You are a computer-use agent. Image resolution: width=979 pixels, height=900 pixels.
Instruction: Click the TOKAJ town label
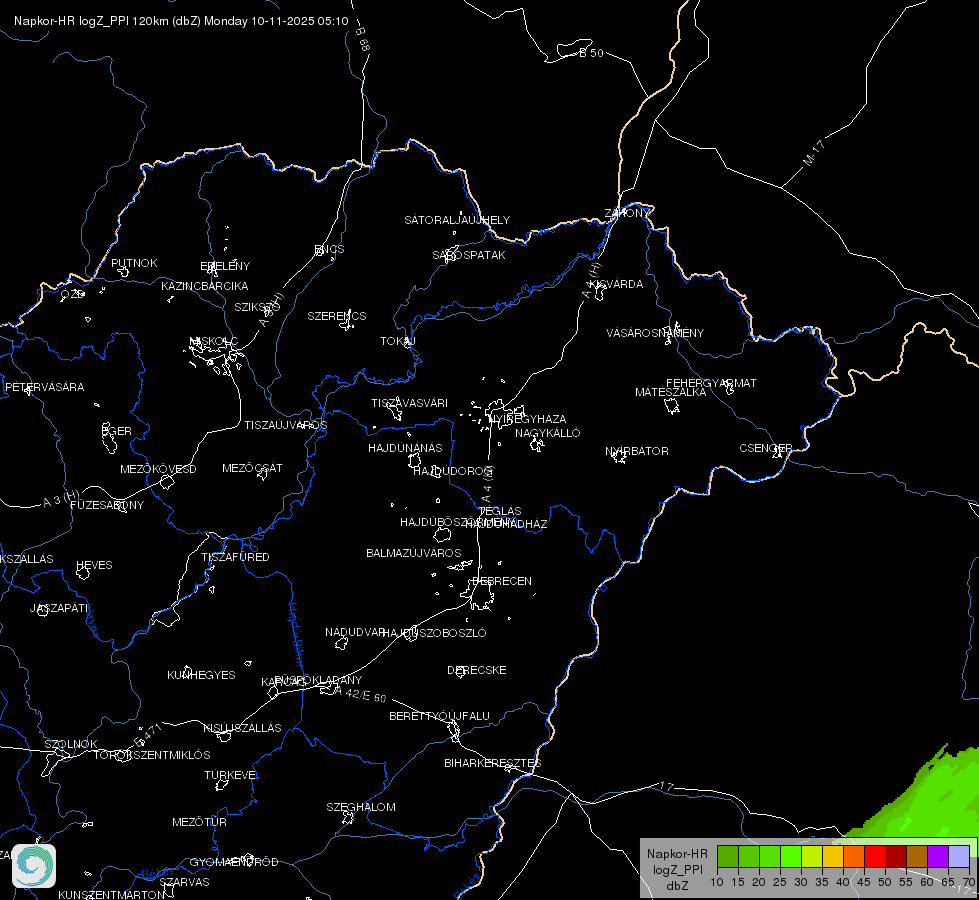coord(398,341)
